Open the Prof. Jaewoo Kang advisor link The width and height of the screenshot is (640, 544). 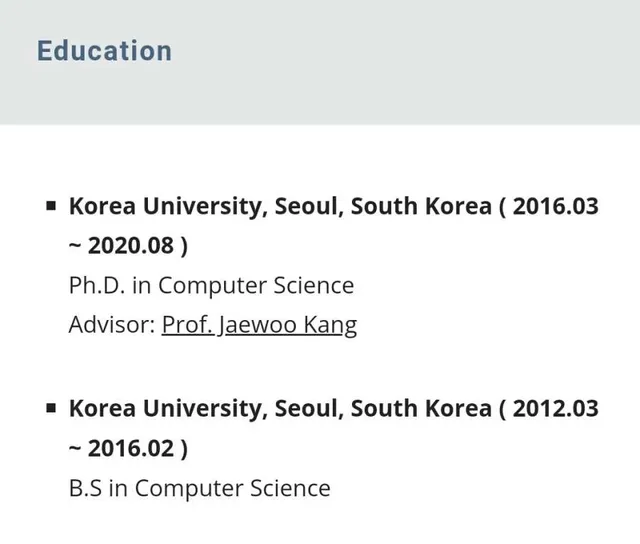(x=259, y=325)
